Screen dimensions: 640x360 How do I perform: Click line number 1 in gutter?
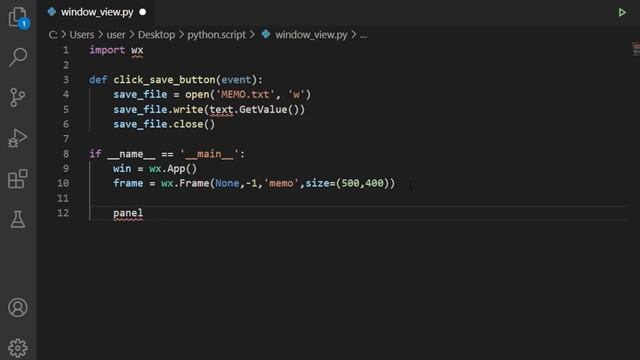click(66, 50)
